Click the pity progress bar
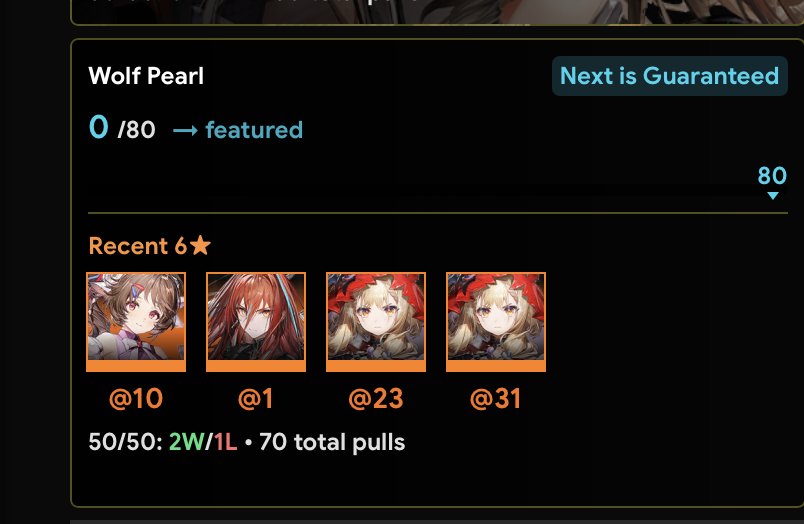Image resolution: width=804 pixels, height=524 pixels. coord(438,191)
